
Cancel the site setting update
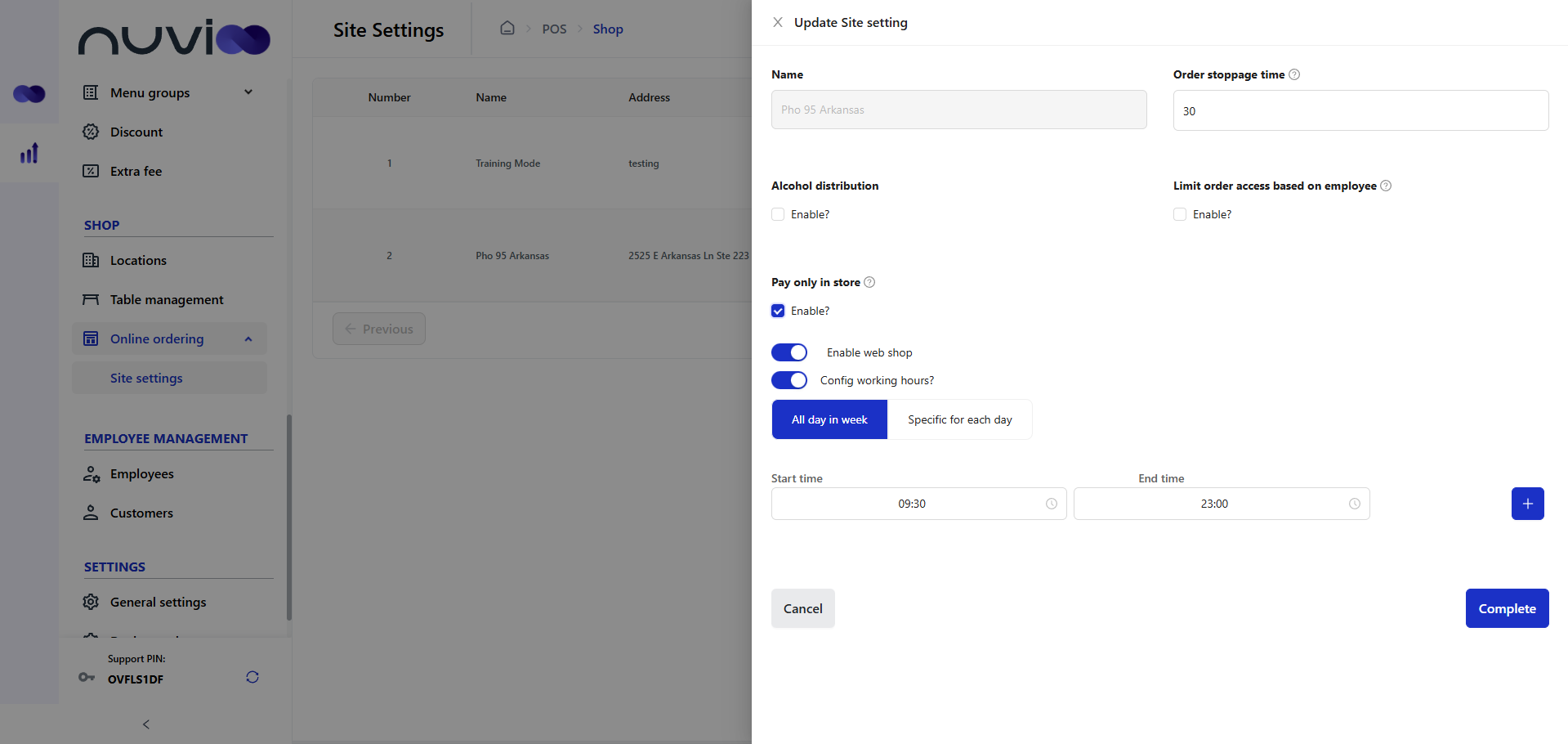[802, 608]
